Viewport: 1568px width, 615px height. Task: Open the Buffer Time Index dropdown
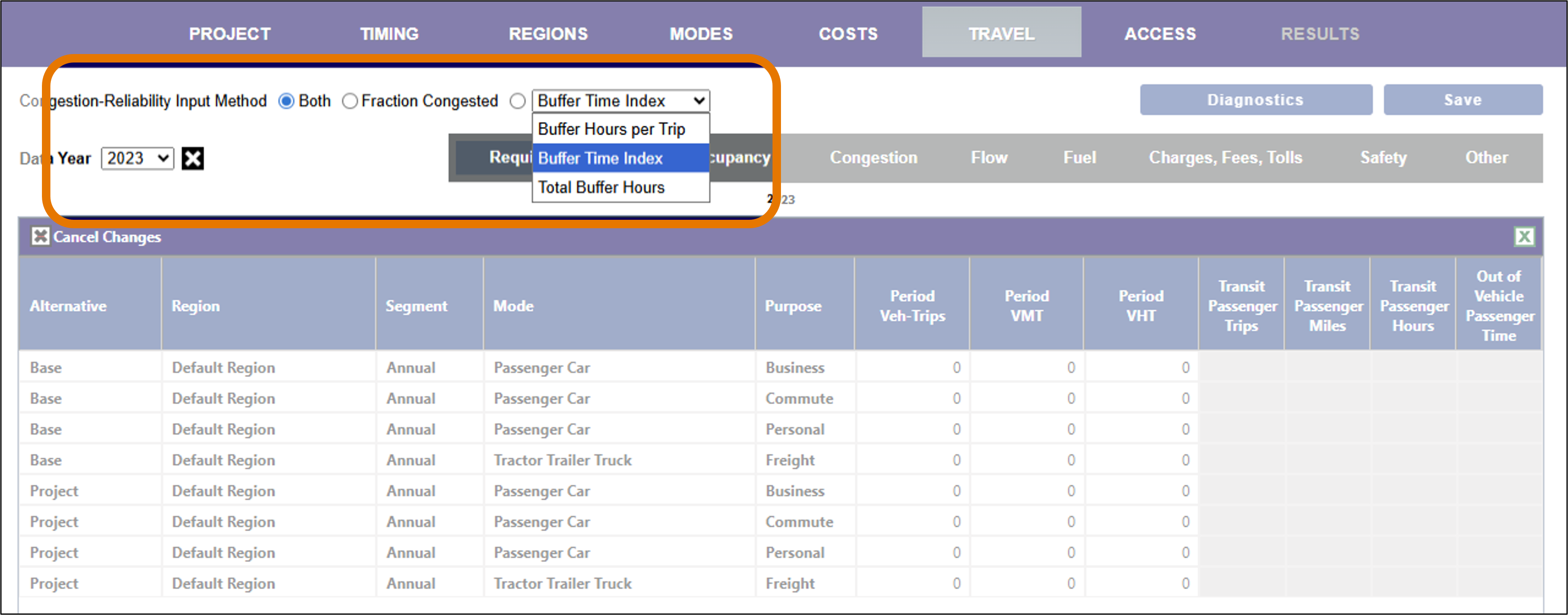click(621, 100)
